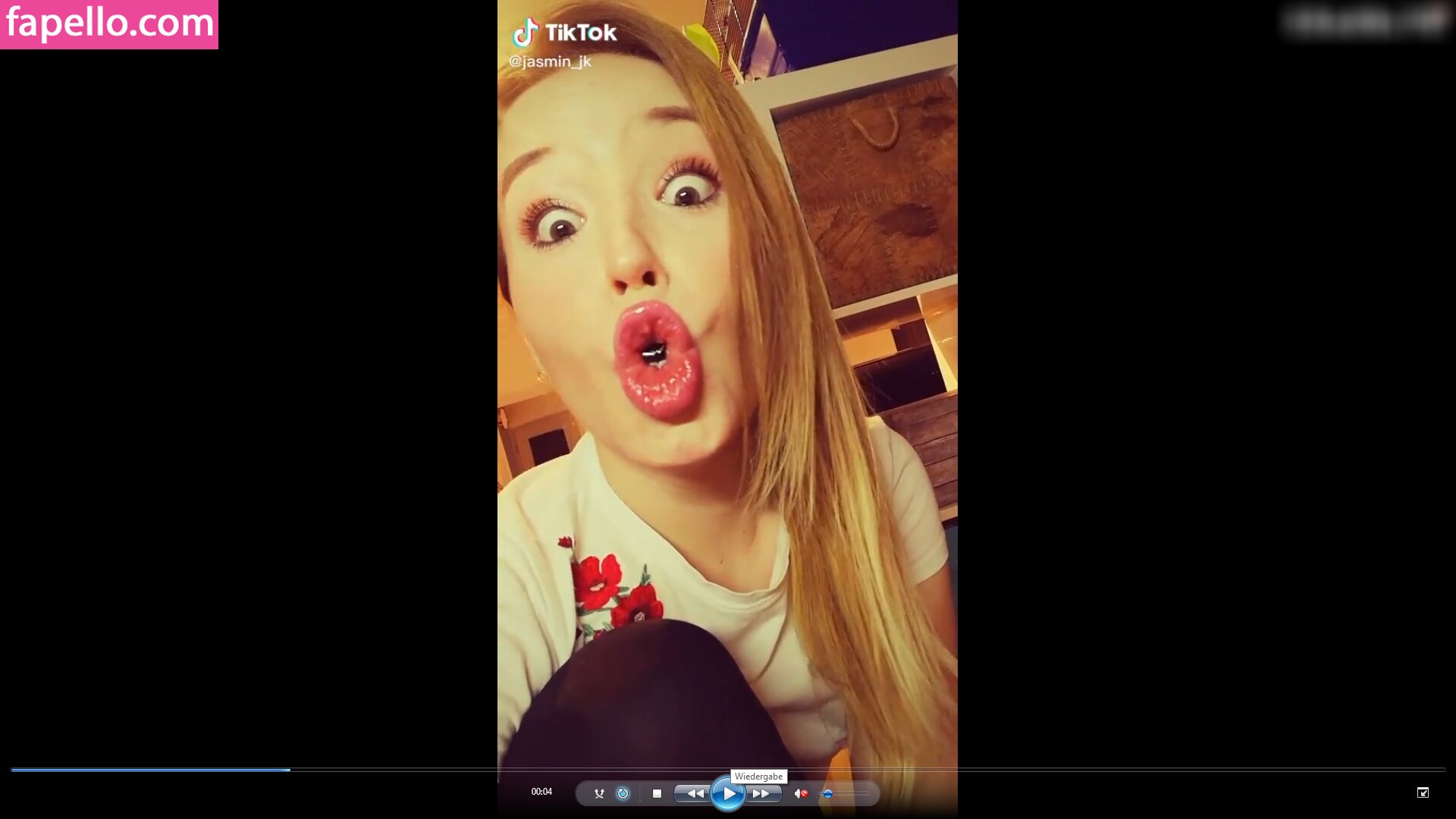This screenshot has width=1456, height=819.
Task: Click the right end of volume track
Action: [867, 793]
